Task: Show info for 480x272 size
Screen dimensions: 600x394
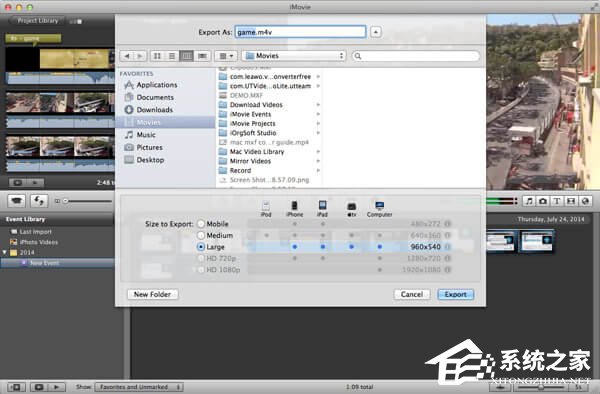Action: (448, 224)
